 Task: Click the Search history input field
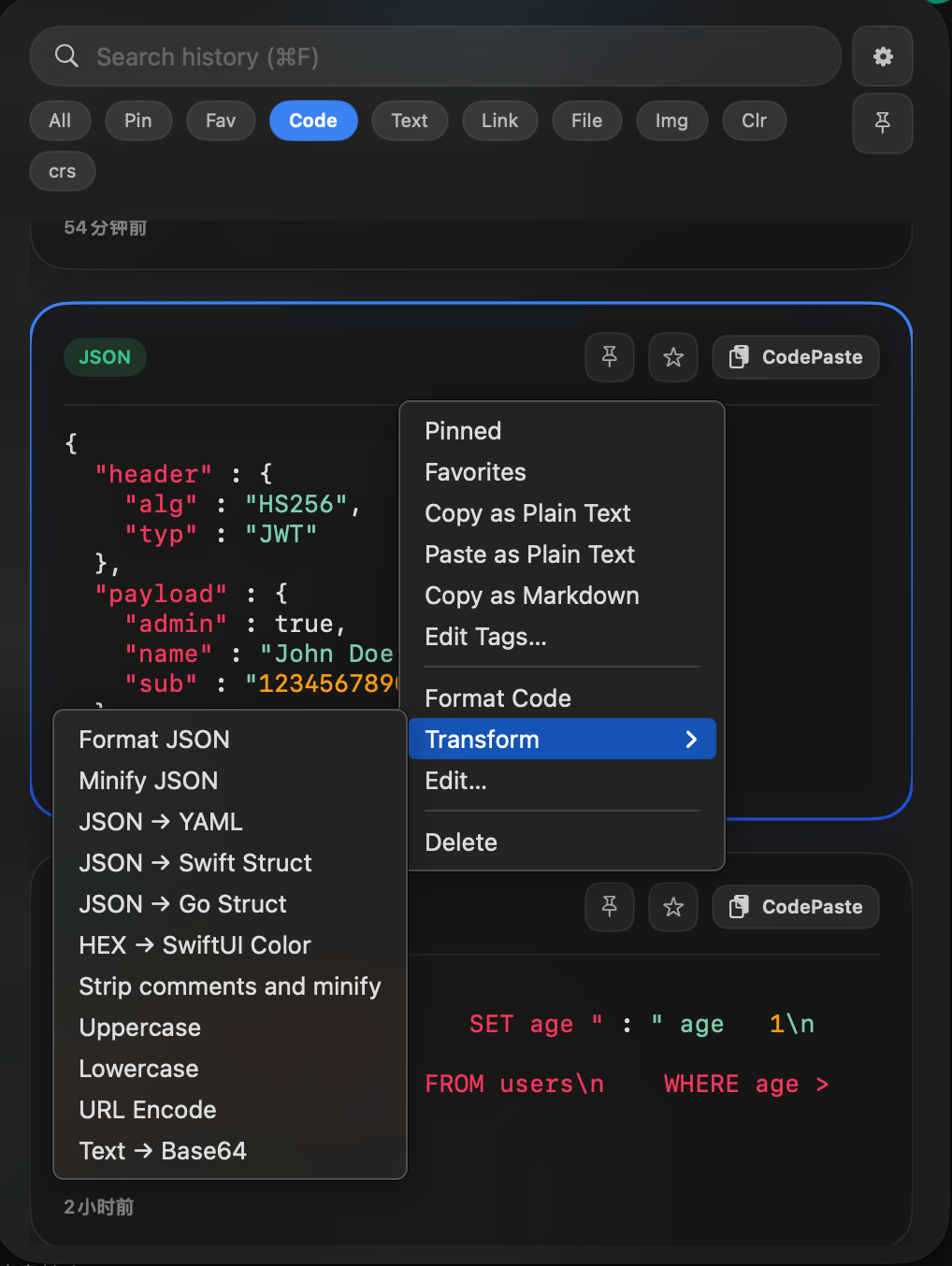374,56
